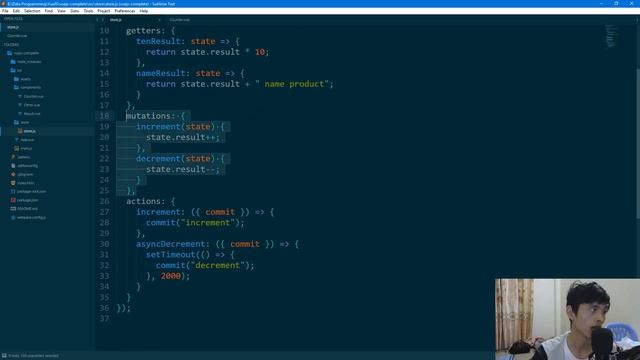
Task: Click the markdown icon beside README.md
Action: 13,209
